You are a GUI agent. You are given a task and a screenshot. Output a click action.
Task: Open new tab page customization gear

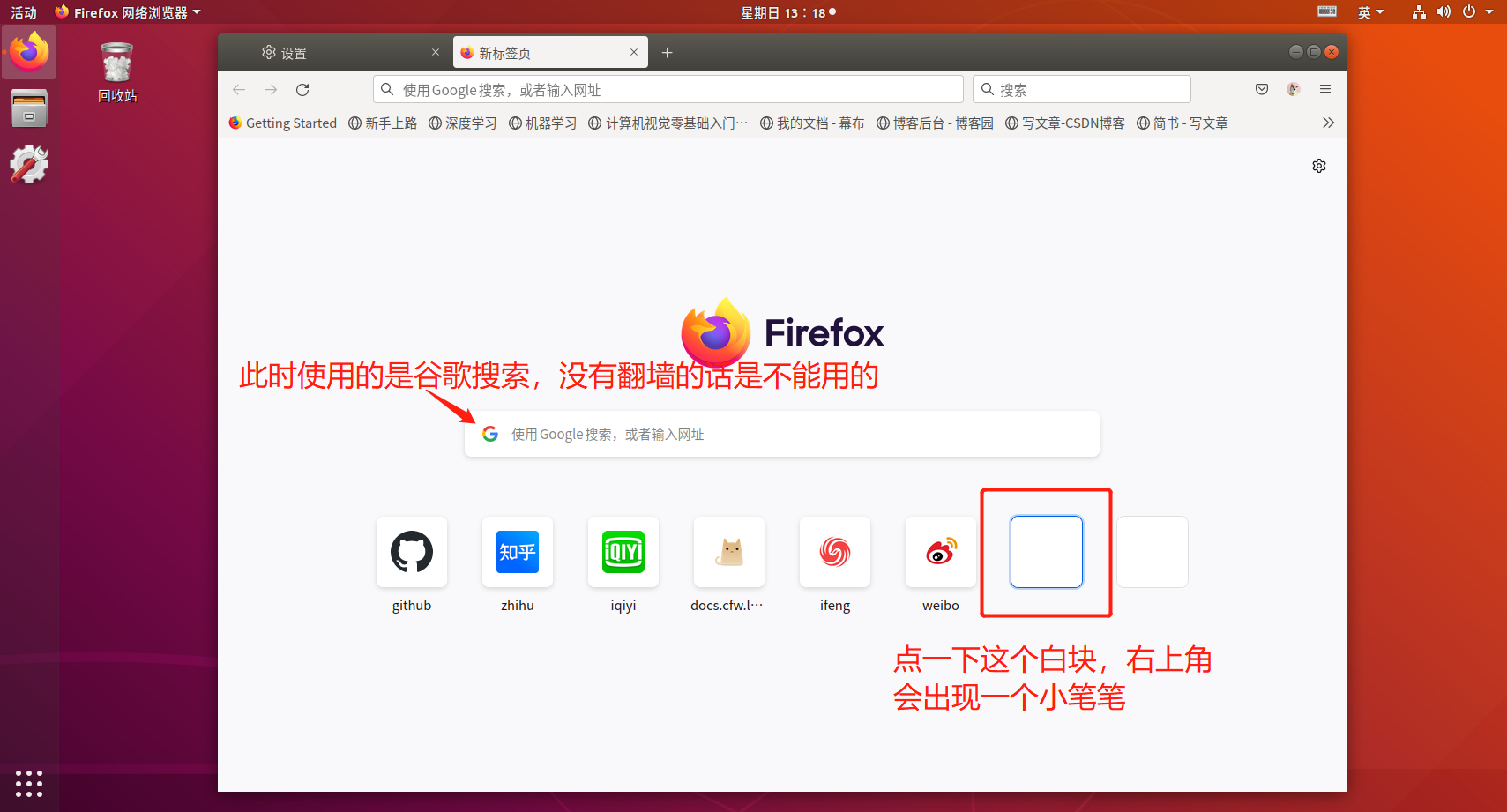tap(1319, 166)
